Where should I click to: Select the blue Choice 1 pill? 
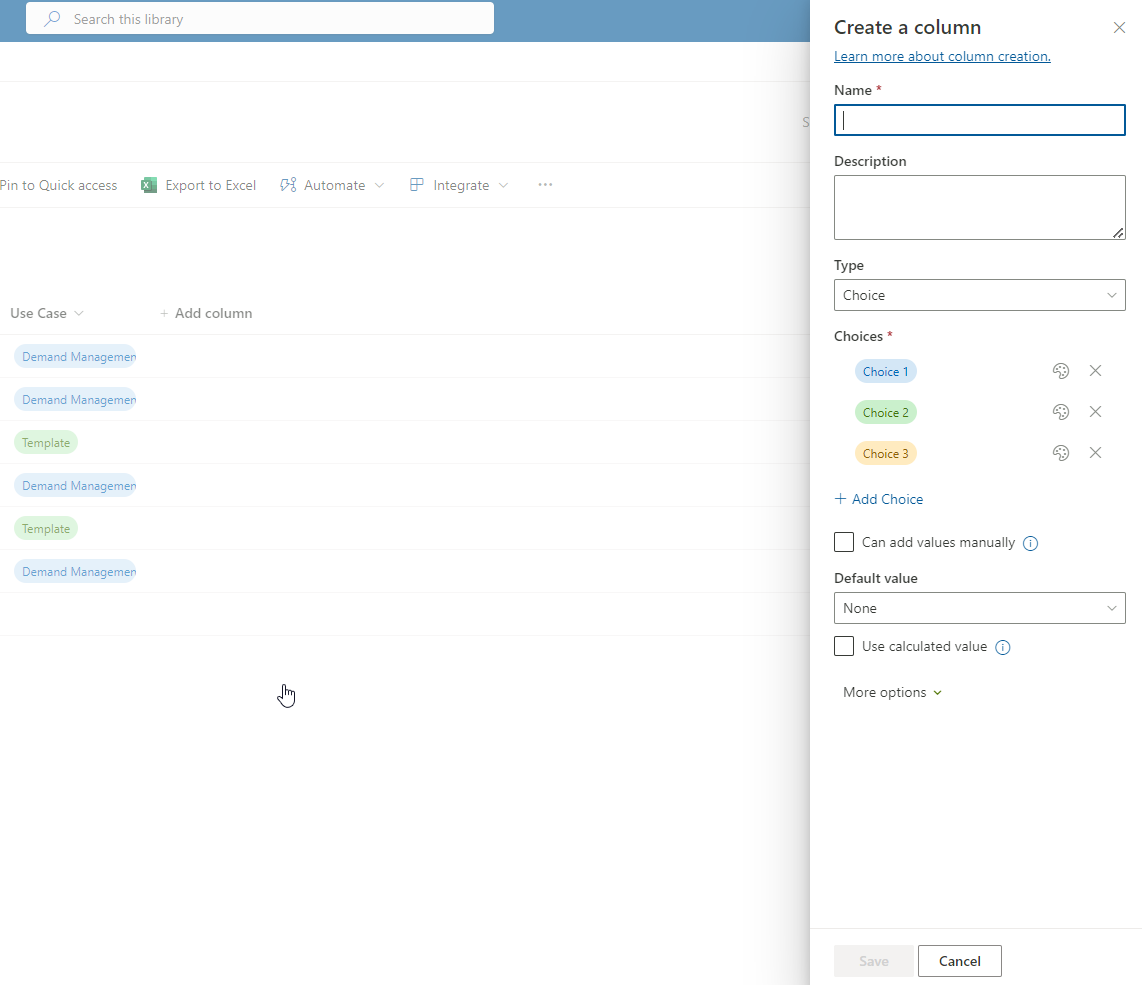tap(885, 371)
